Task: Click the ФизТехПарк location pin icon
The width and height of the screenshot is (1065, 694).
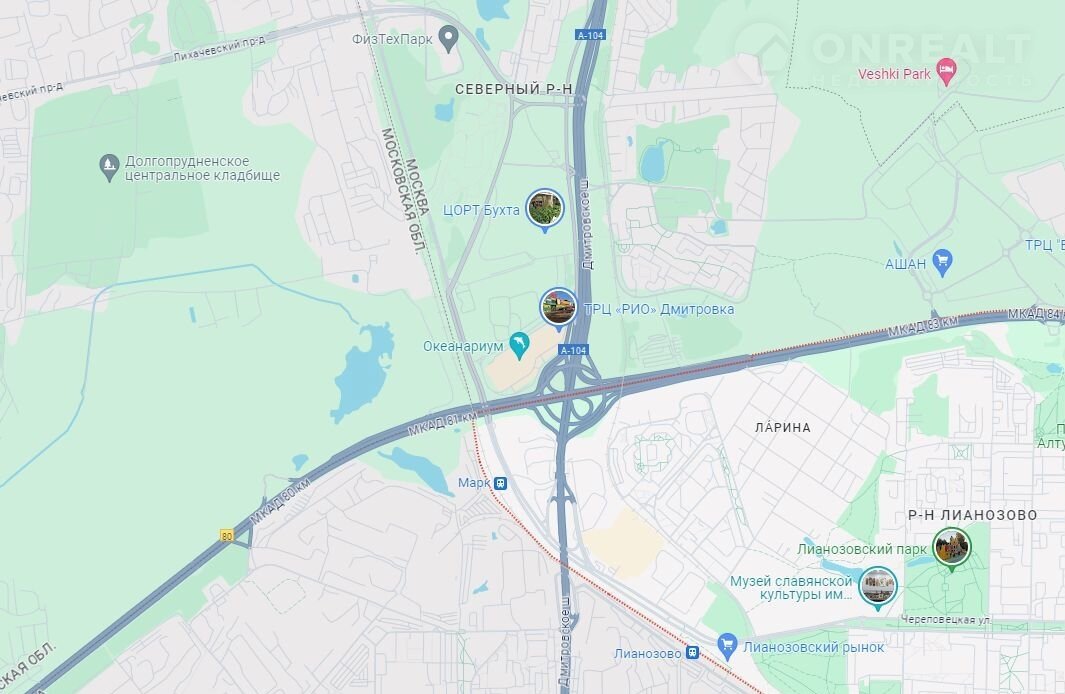Action: pos(448,38)
